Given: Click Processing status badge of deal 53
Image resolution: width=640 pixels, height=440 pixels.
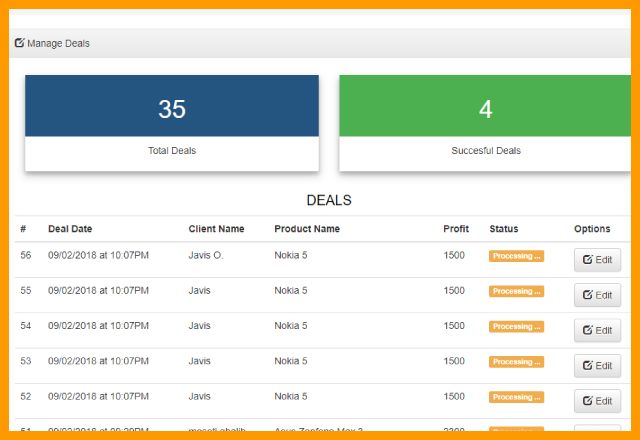Looking at the screenshot, I should [516, 362].
